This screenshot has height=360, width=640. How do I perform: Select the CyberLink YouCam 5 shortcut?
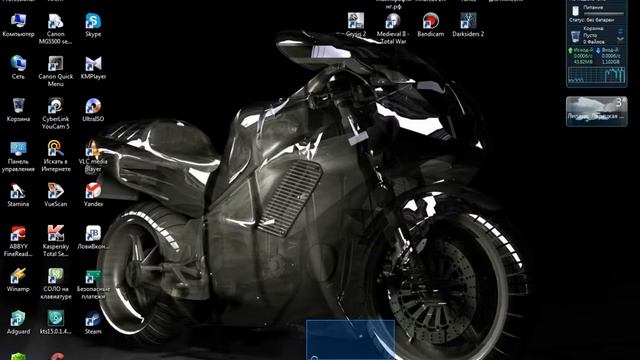point(56,114)
